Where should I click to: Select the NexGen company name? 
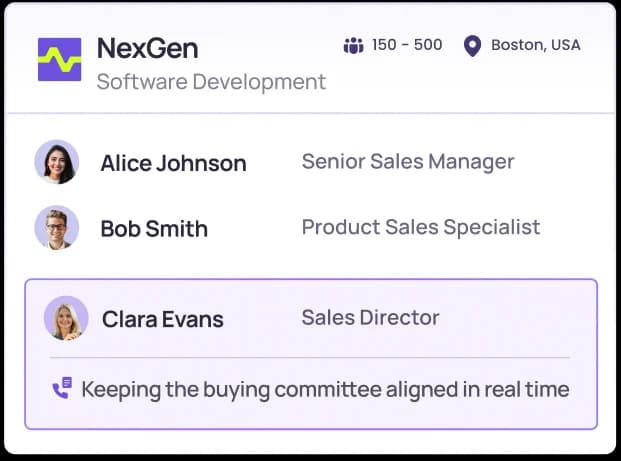point(147,47)
